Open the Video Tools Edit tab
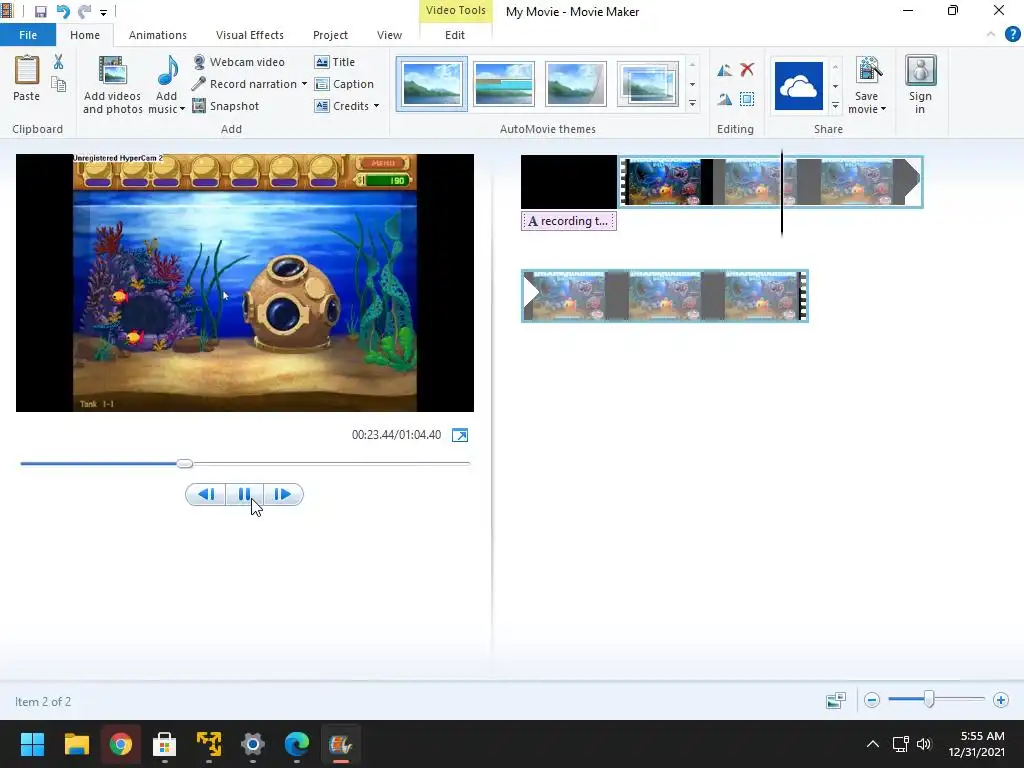This screenshot has height=768, width=1024. pyautogui.click(x=455, y=35)
